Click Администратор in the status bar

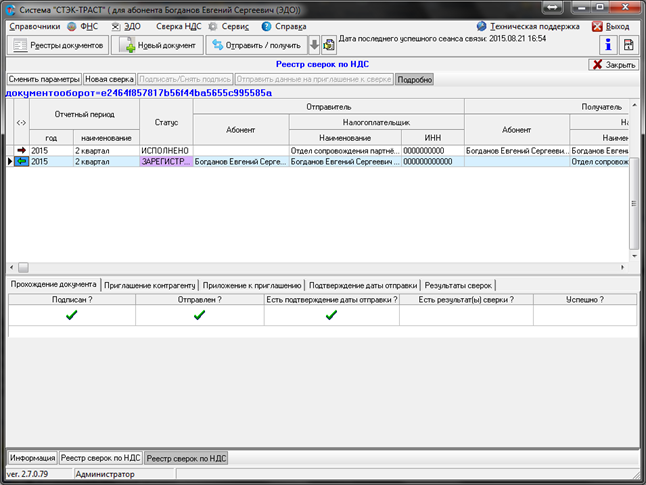[105, 474]
